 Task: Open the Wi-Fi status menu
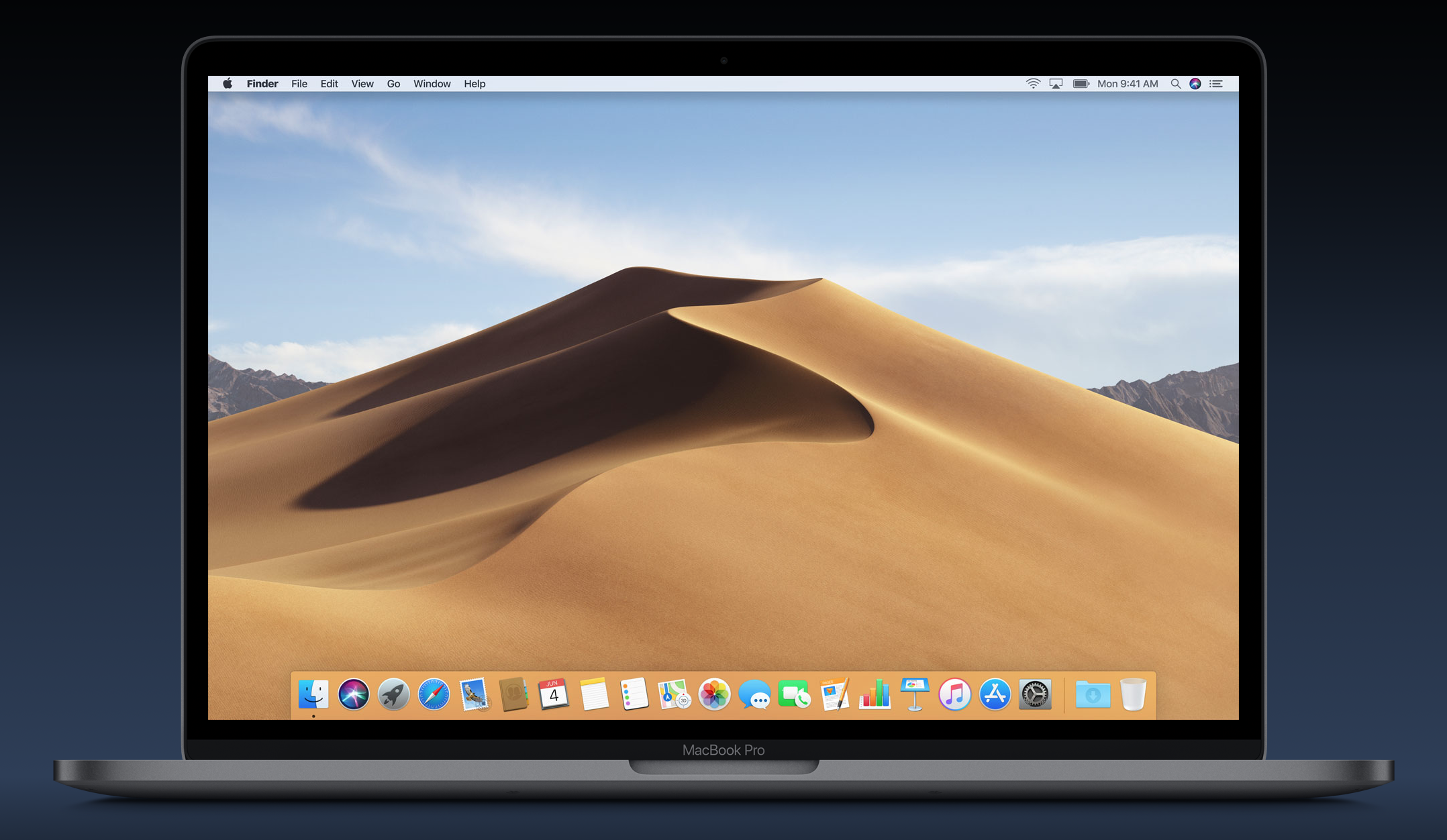1033,84
